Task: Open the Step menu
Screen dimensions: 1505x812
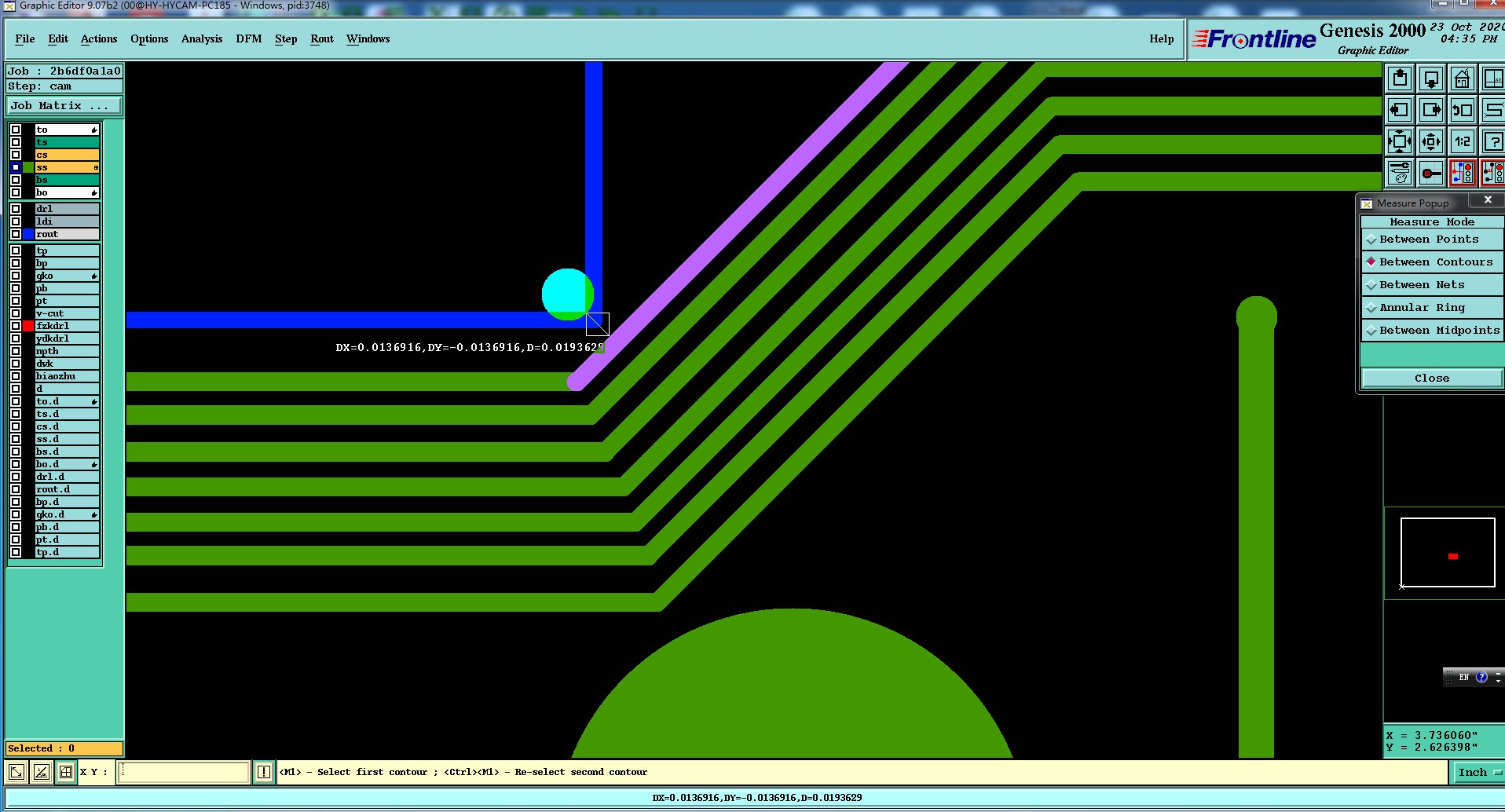Action: (x=286, y=38)
